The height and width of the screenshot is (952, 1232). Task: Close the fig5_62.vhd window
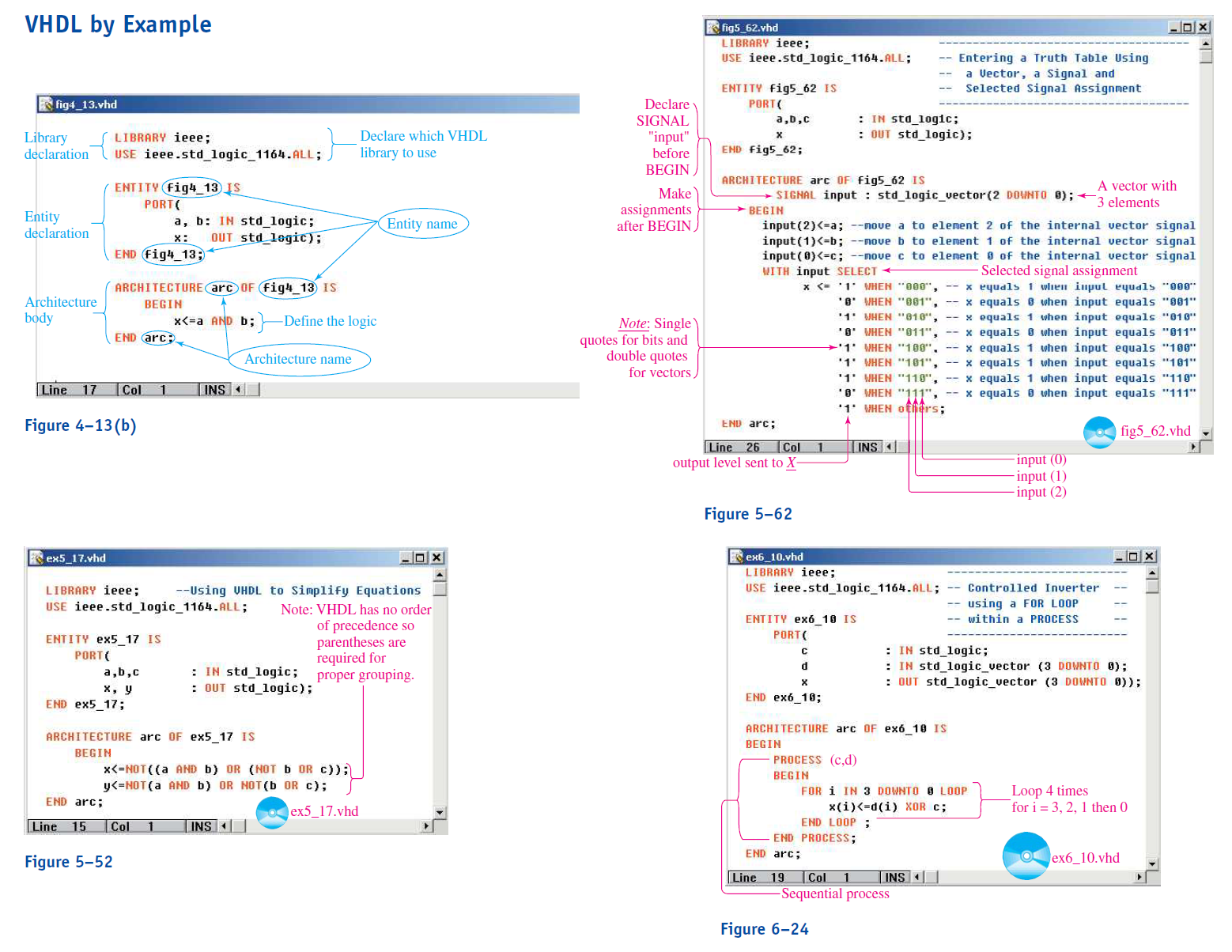[x=1203, y=28]
